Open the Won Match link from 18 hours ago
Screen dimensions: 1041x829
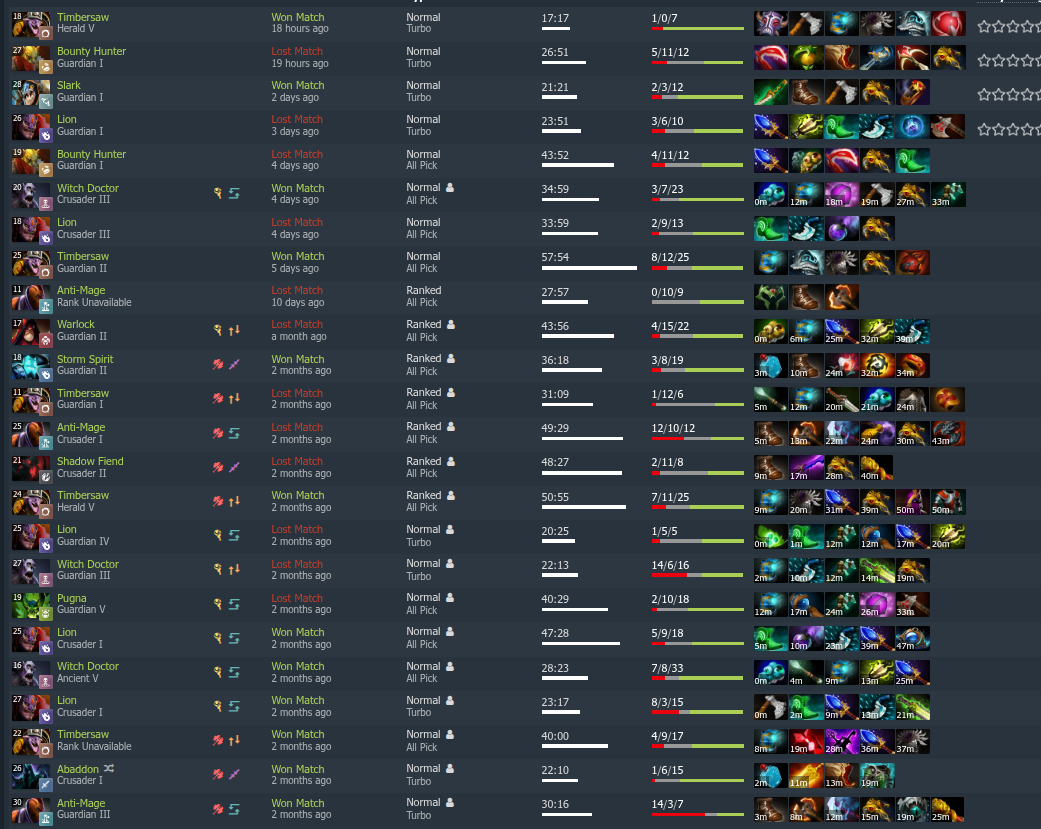point(297,17)
